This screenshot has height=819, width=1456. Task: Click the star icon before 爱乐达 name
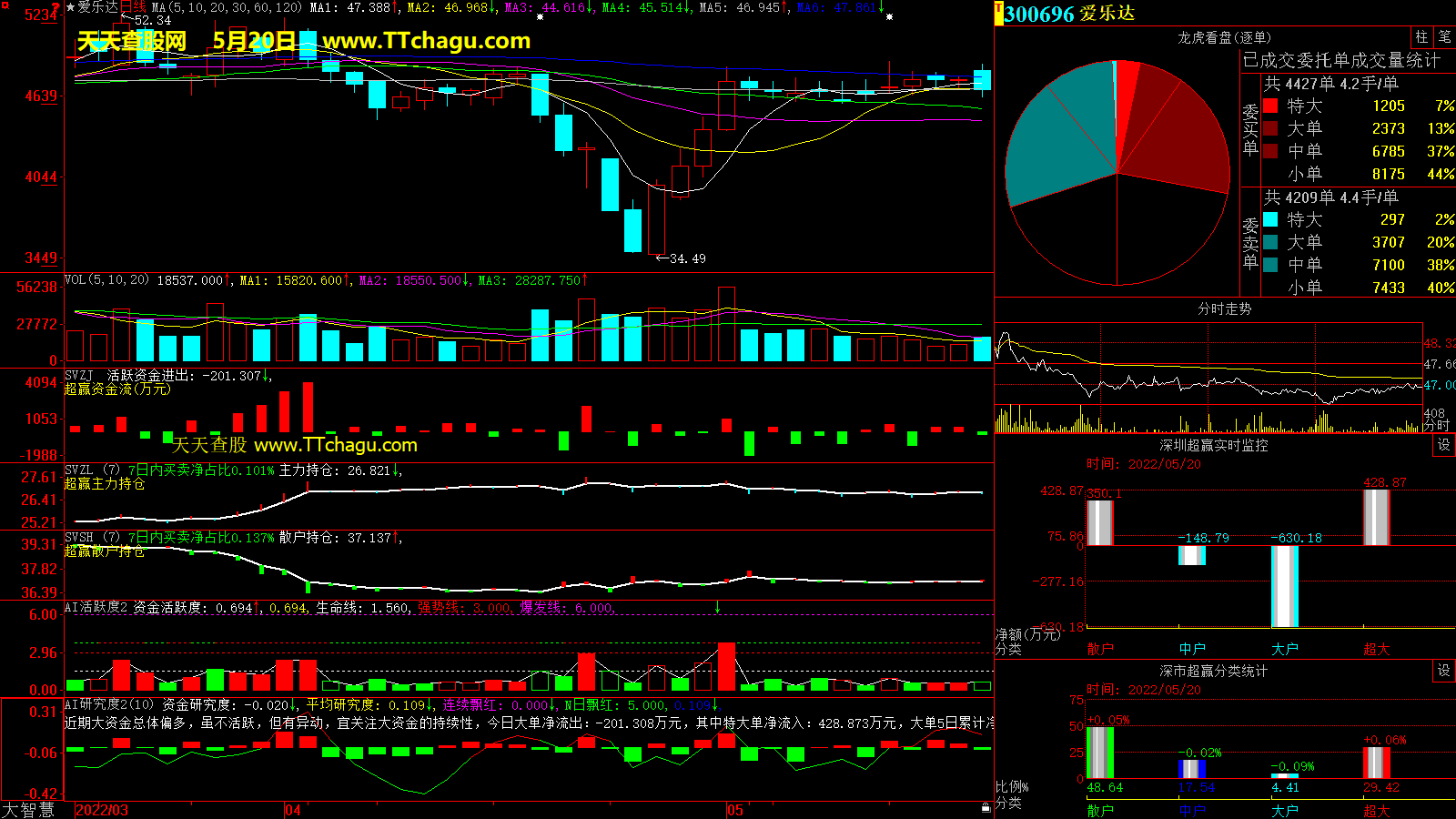click(x=70, y=7)
